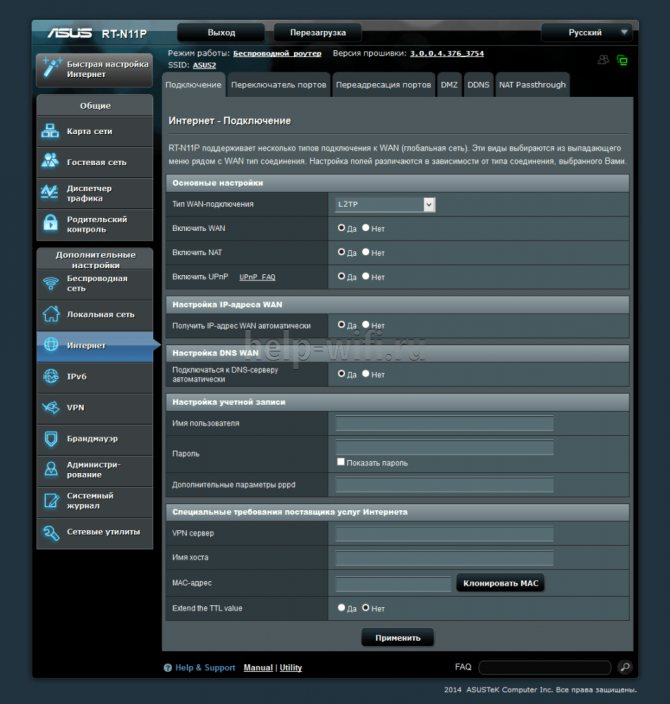Open the VPN sidebar icon

[x=51, y=408]
